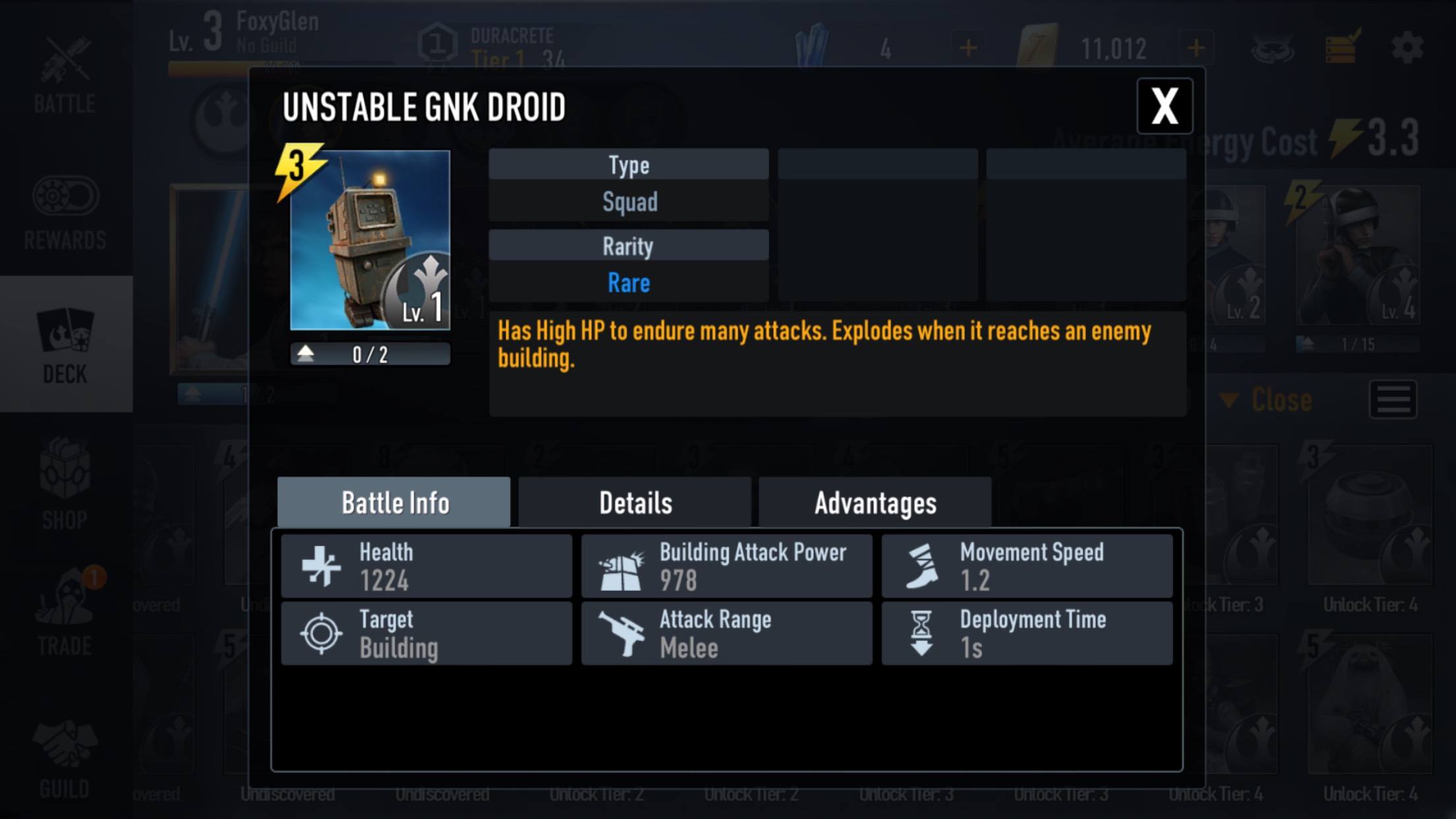This screenshot has height=819, width=1456.
Task: Select the Battle Info tab
Action: coord(394,502)
